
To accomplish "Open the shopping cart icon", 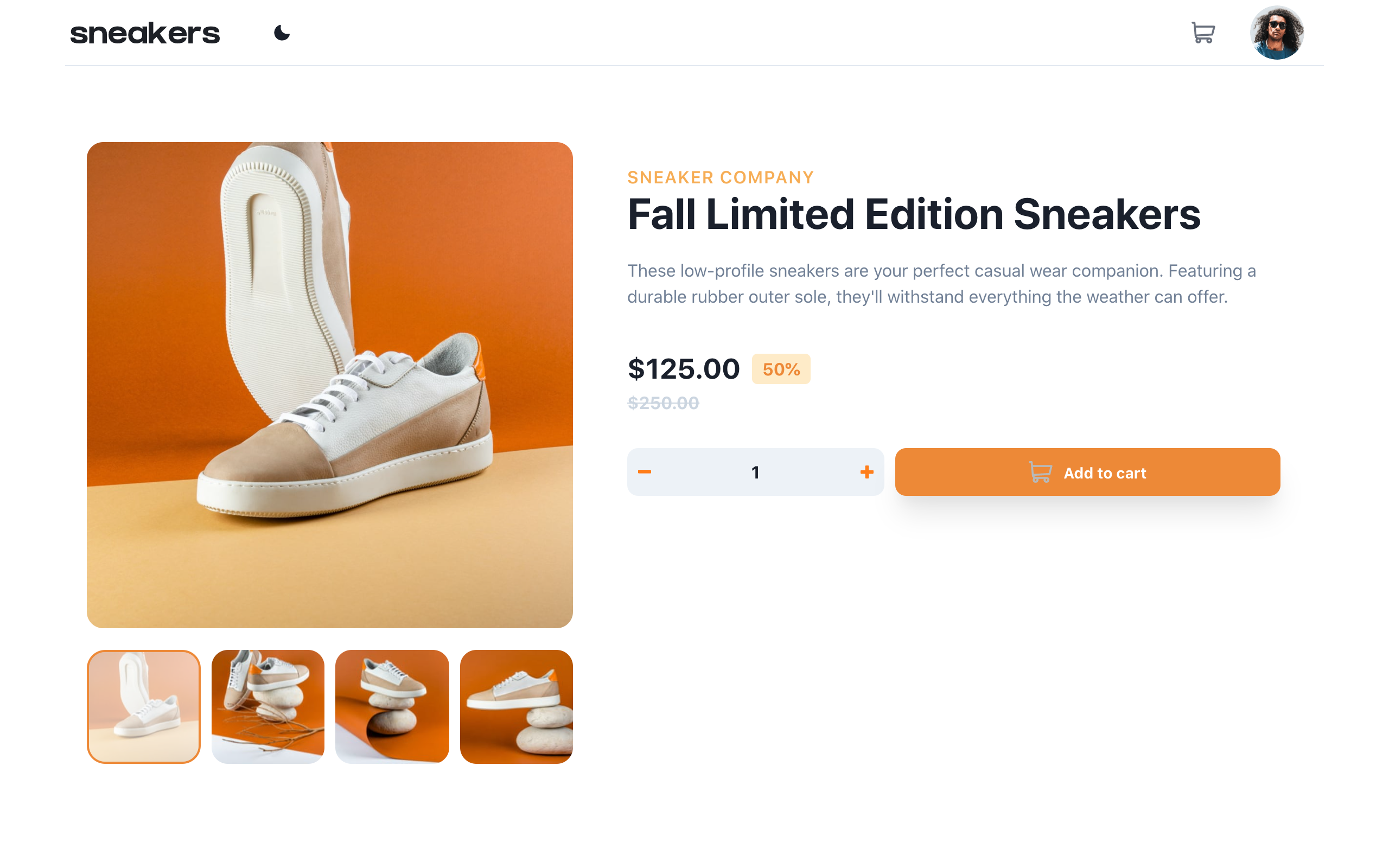I will pos(1204,33).
